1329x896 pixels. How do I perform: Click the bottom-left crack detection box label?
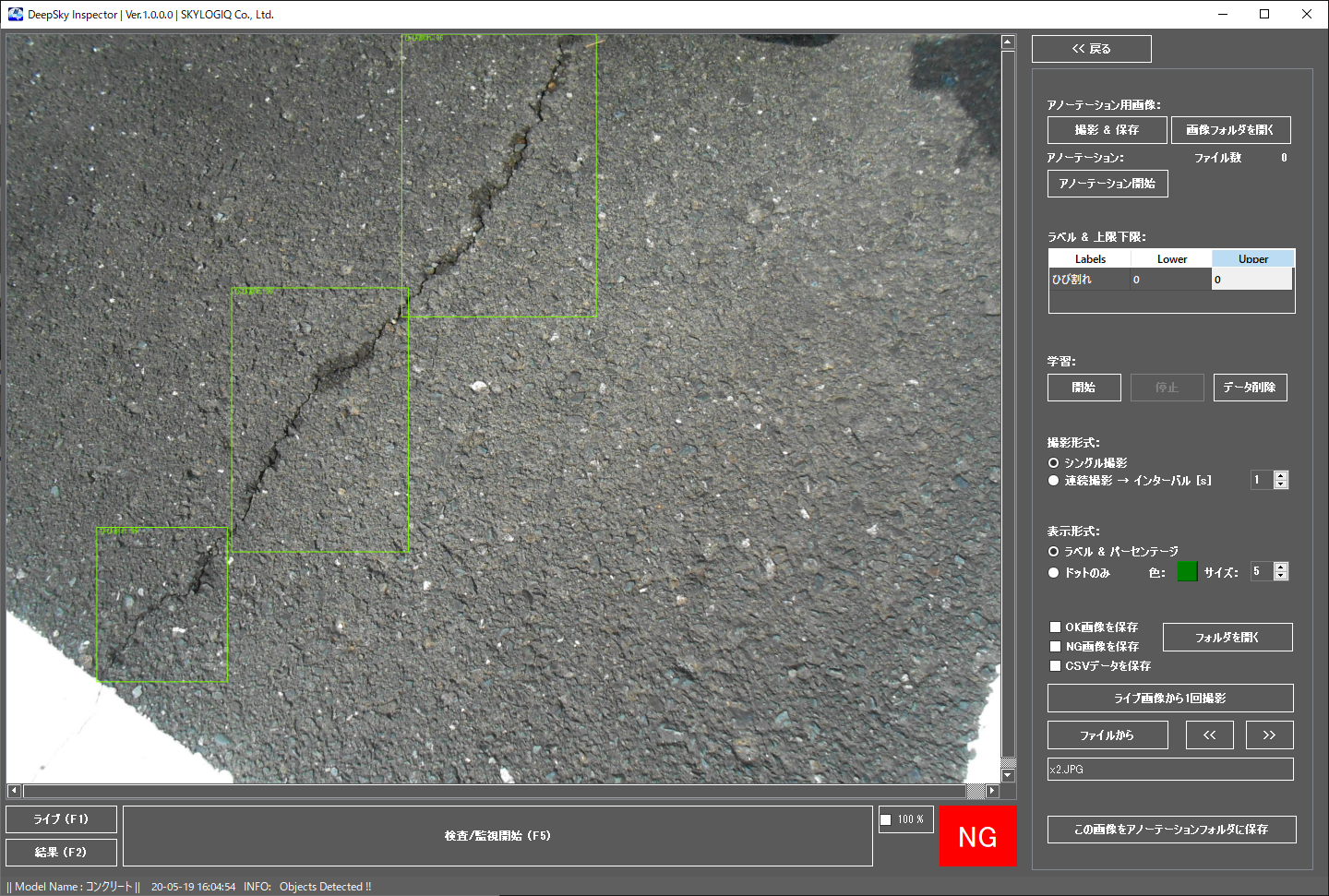click(119, 532)
